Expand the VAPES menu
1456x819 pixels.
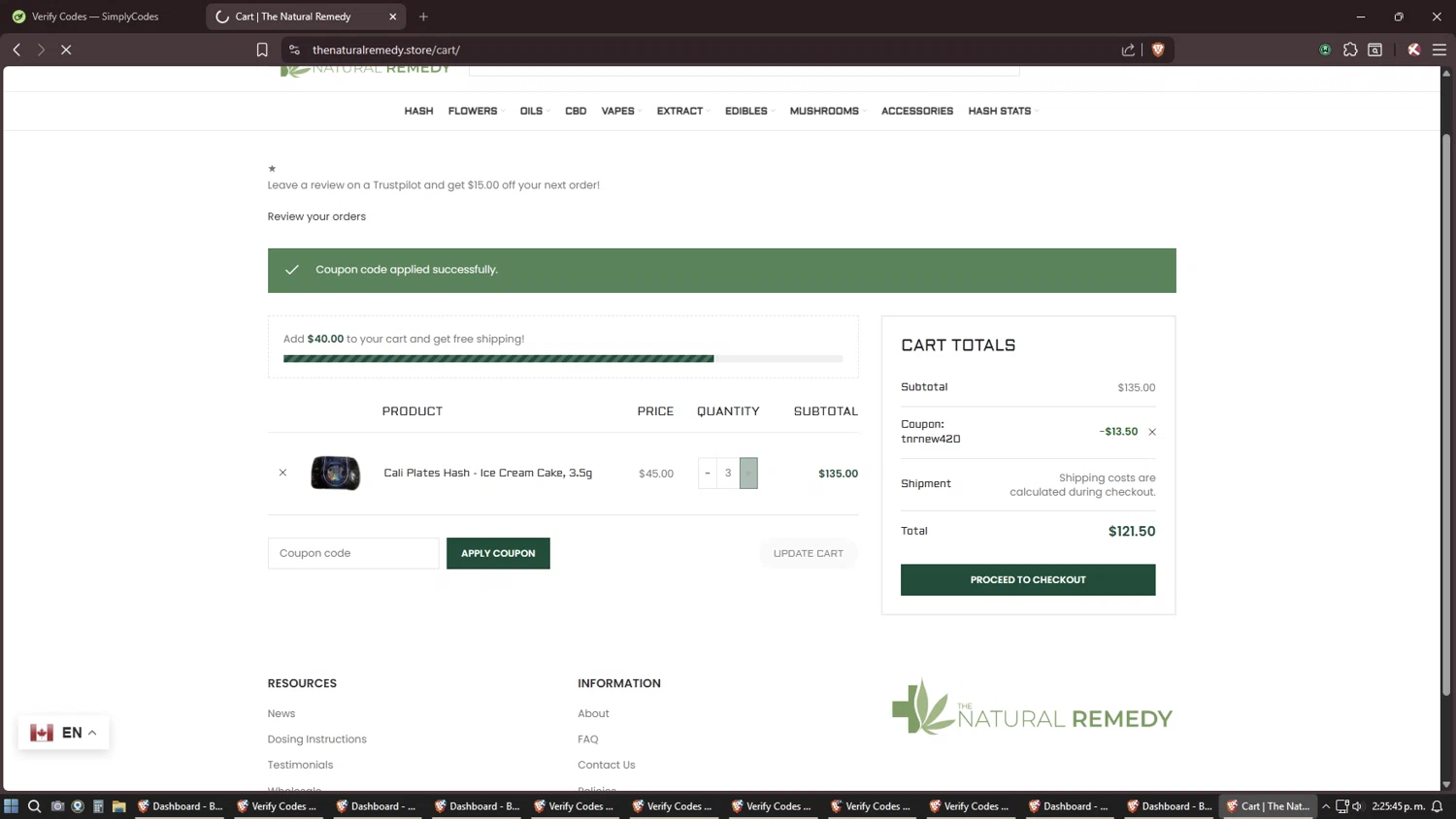(x=620, y=111)
